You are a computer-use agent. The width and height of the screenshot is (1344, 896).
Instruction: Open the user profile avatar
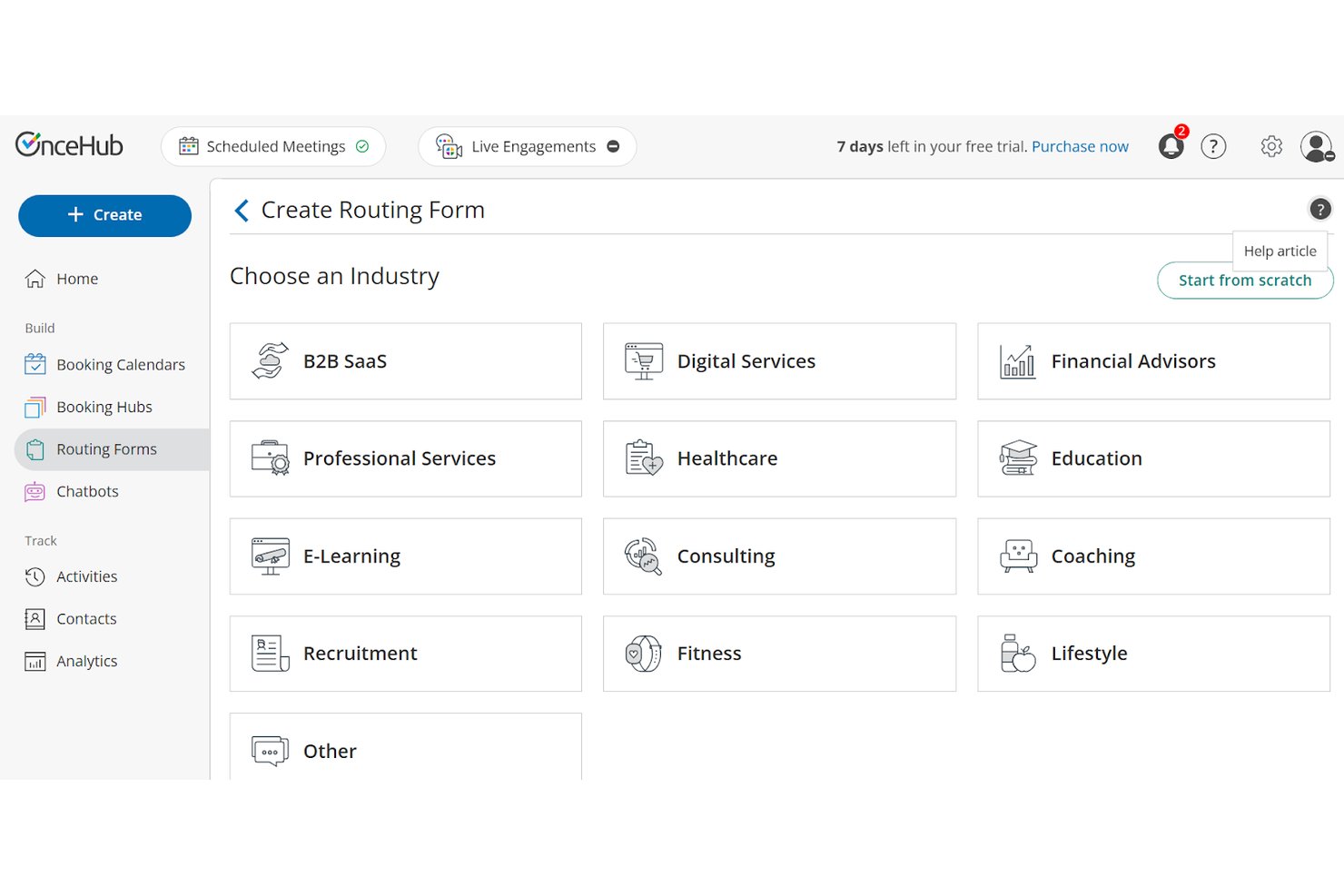1316,146
